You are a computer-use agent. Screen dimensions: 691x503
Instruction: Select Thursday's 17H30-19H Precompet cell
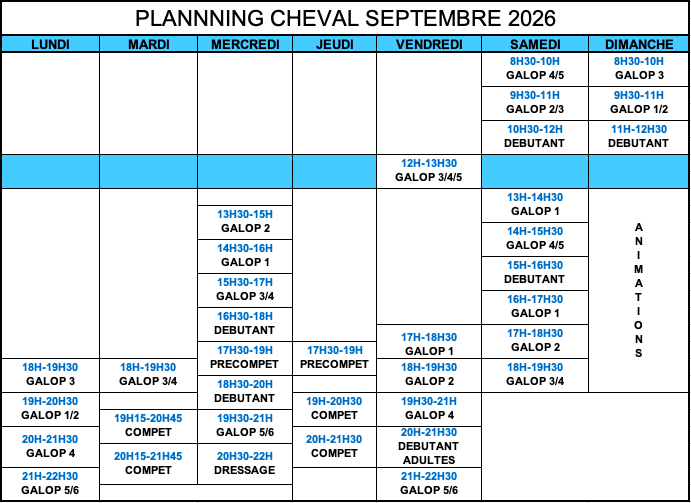tap(334, 357)
